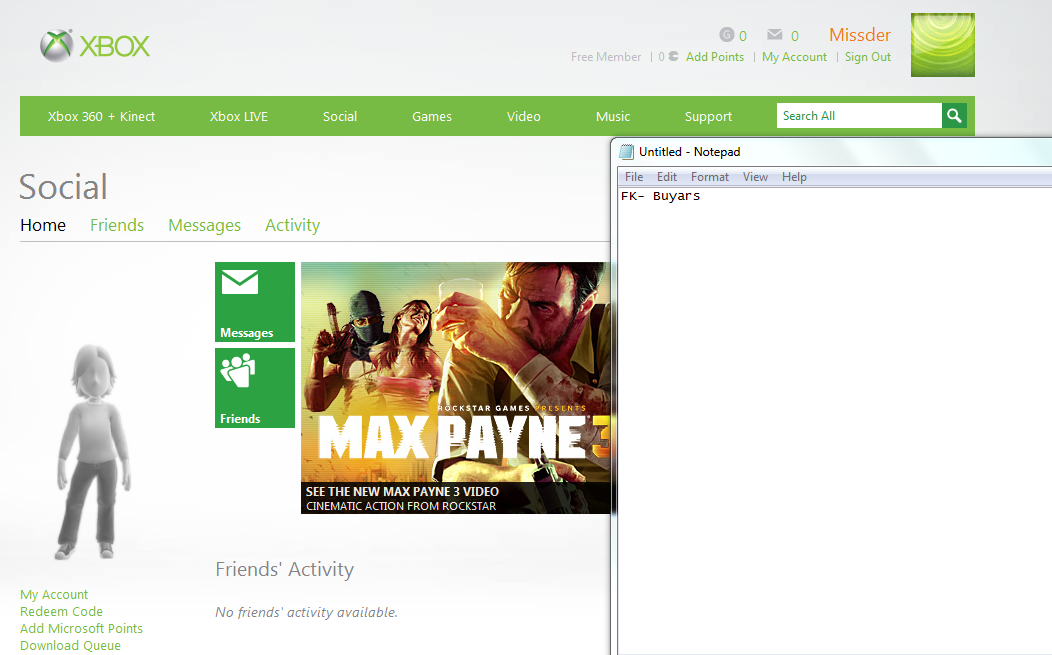Click the Sign Out link
The image size is (1052, 655).
click(867, 57)
